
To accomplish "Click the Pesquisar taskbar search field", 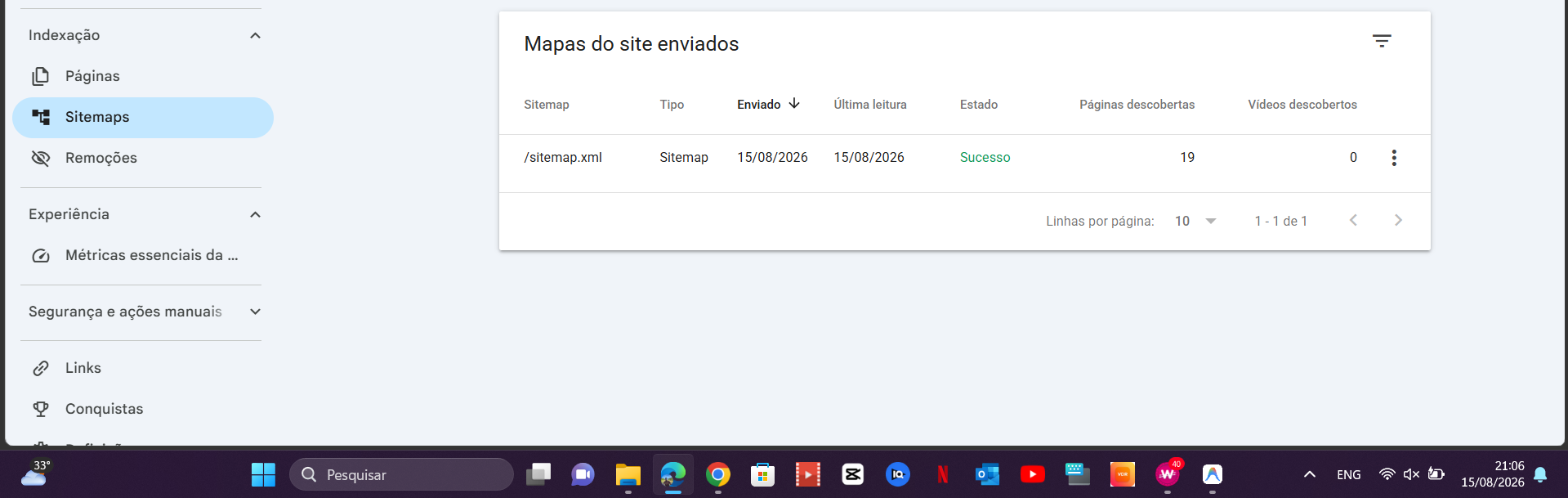I will tap(401, 474).
